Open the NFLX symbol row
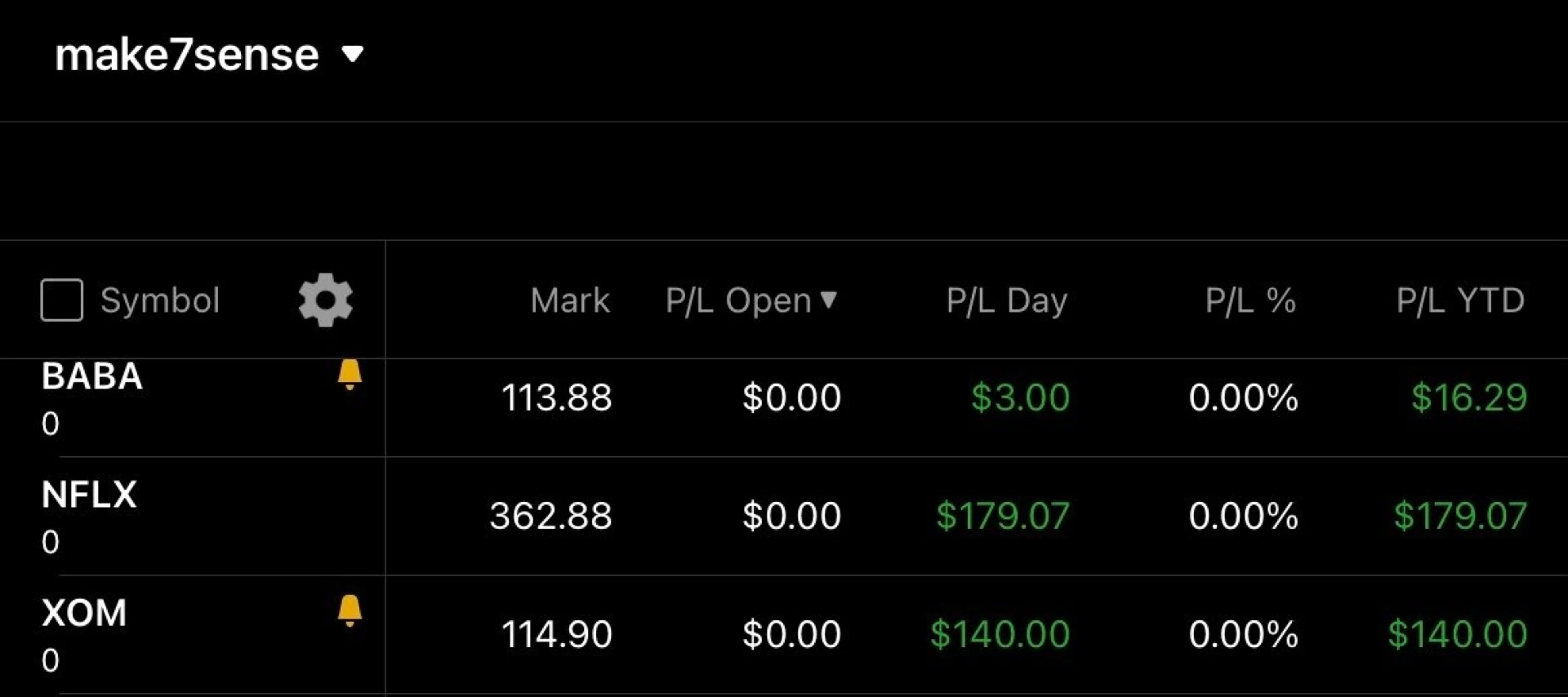Screen dimensions: 1568x697 pos(90,495)
